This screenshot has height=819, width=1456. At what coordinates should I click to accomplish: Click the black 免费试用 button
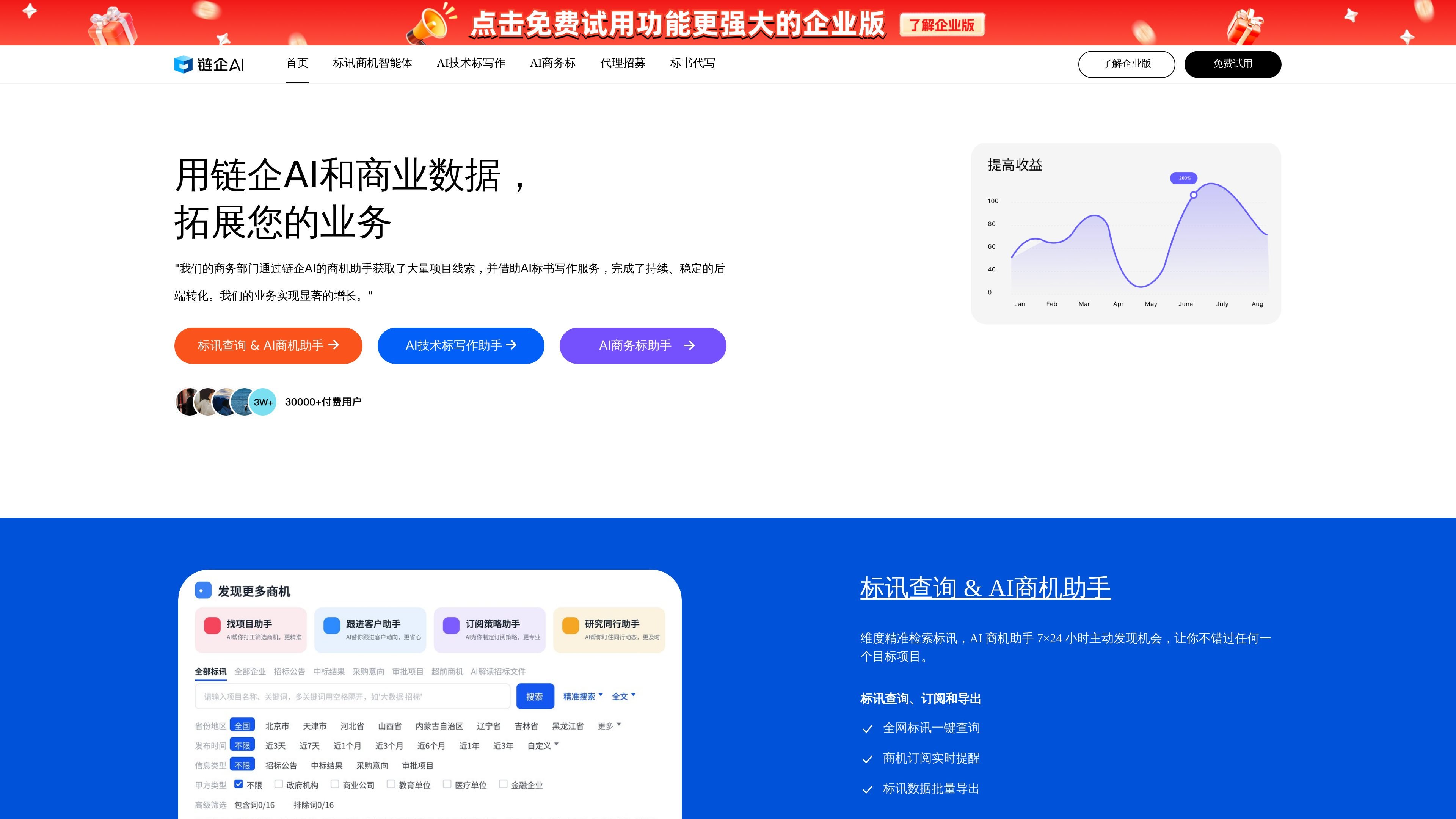coord(1233,64)
